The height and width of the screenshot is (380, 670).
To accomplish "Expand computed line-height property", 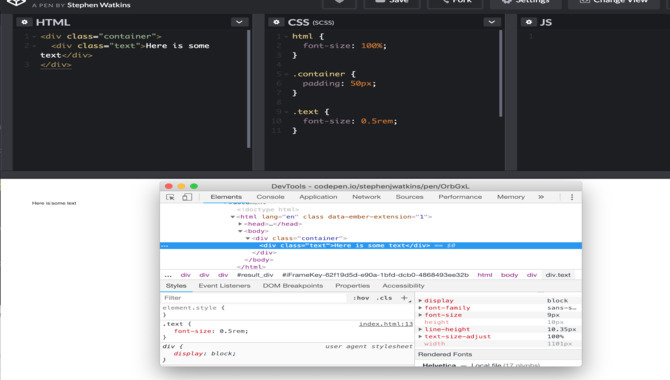I will tap(420, 330).
